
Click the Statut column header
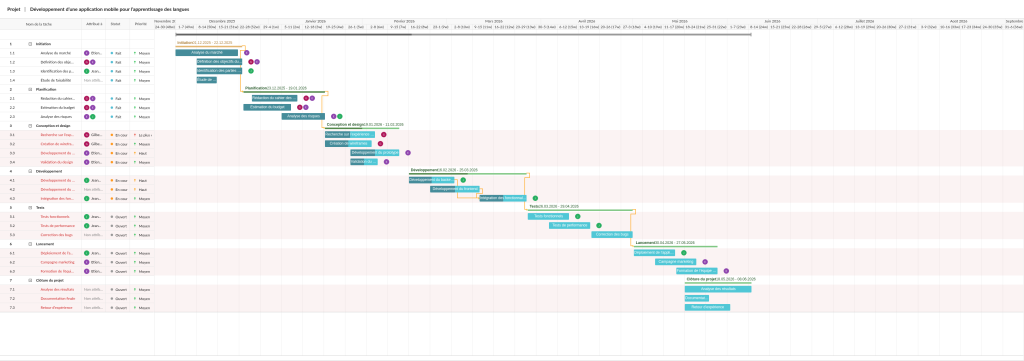point(116,24)
